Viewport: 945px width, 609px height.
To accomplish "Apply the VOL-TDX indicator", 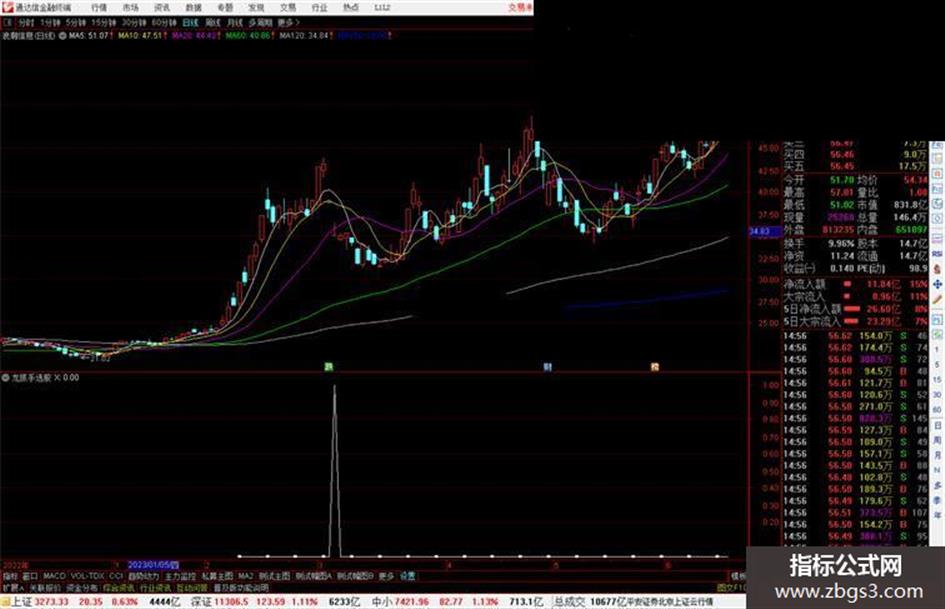I will tap(88, 576).
